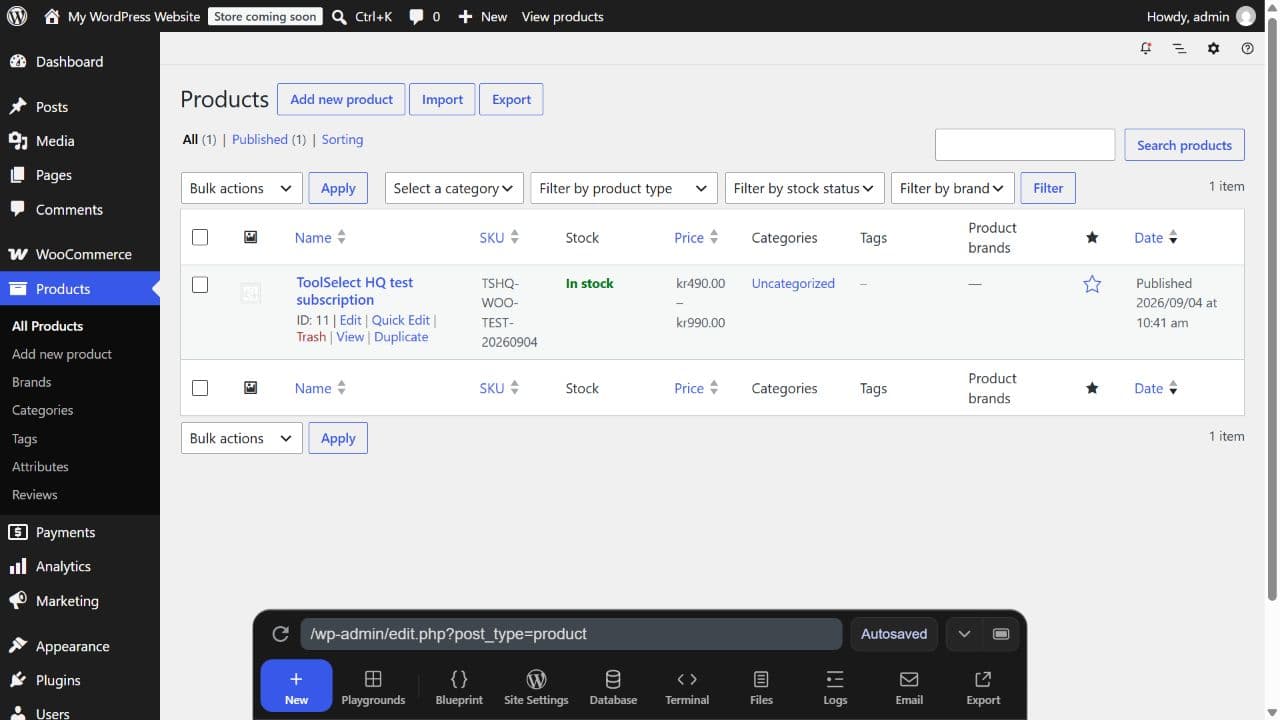The image size is (1280, 720).
Task: Open Analytics in the sidebar menu
Action: point(80,566)
